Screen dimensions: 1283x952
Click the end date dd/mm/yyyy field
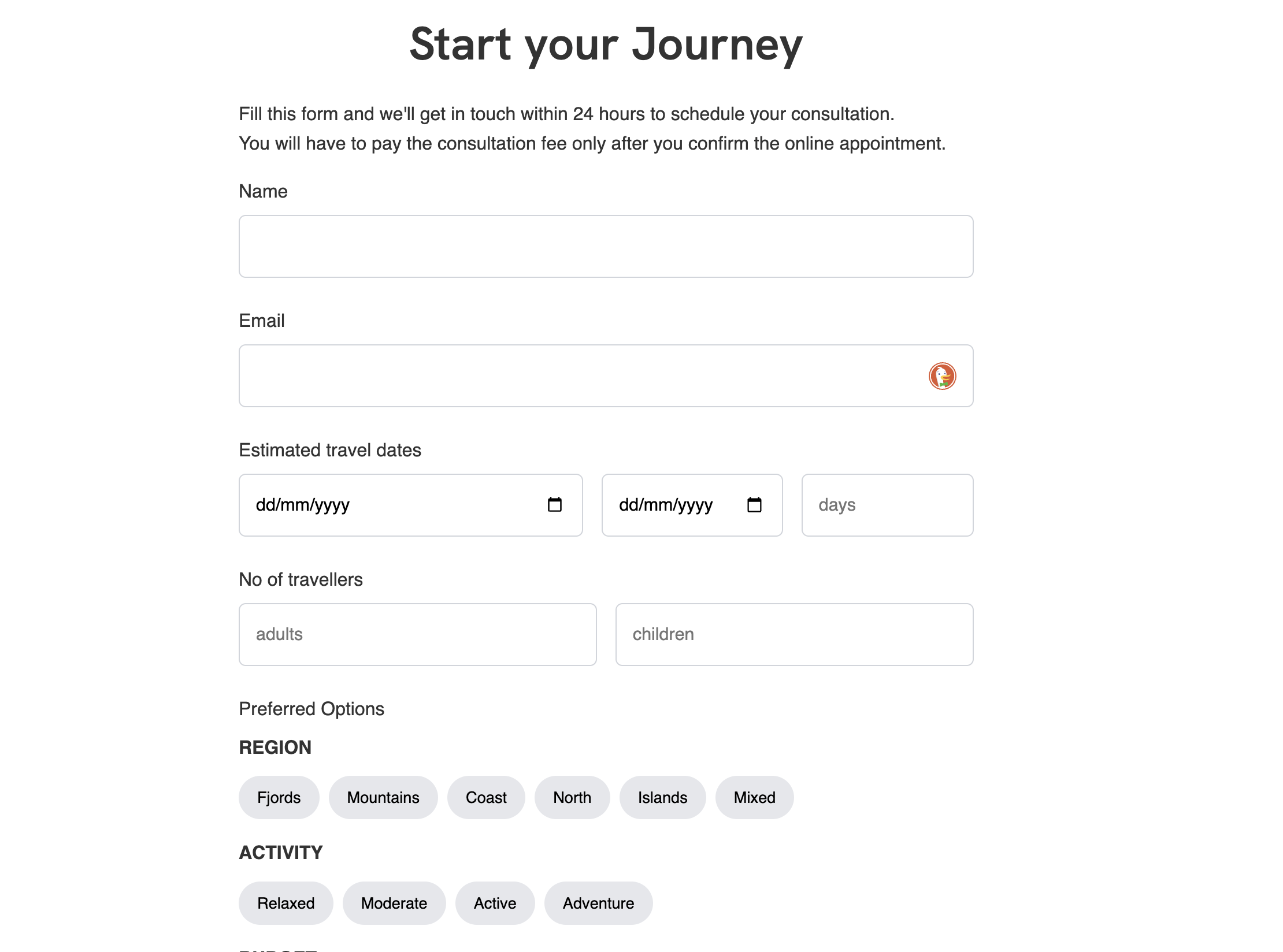pos(670,505)
